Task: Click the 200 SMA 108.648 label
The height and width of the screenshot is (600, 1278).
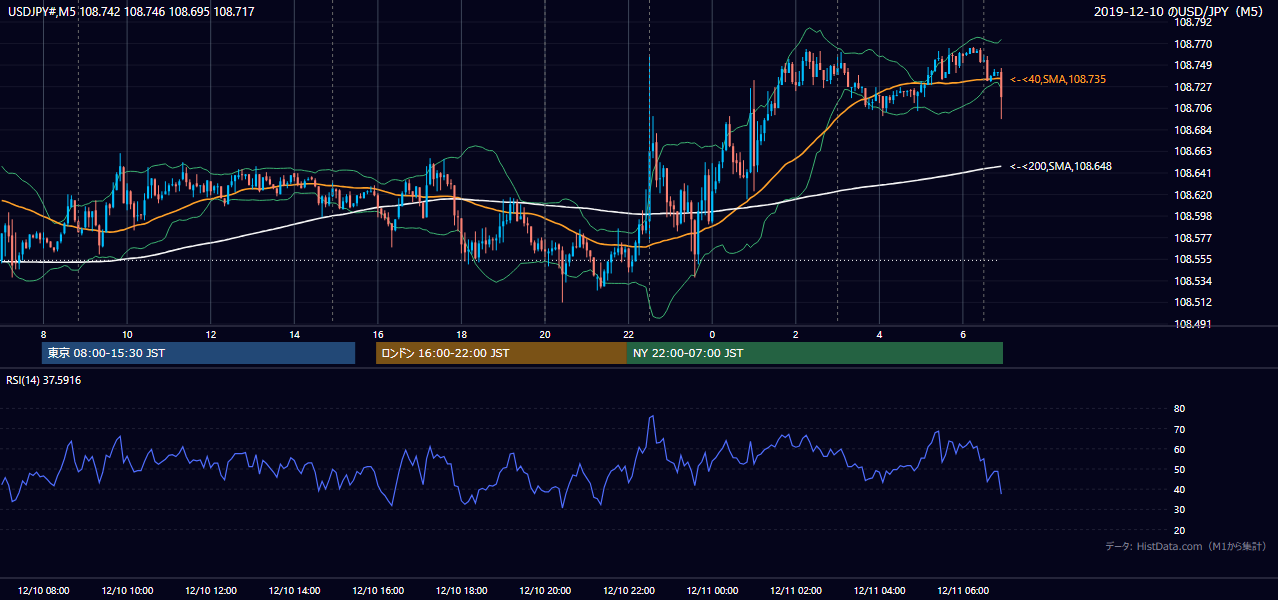Action: (1061, 166)
